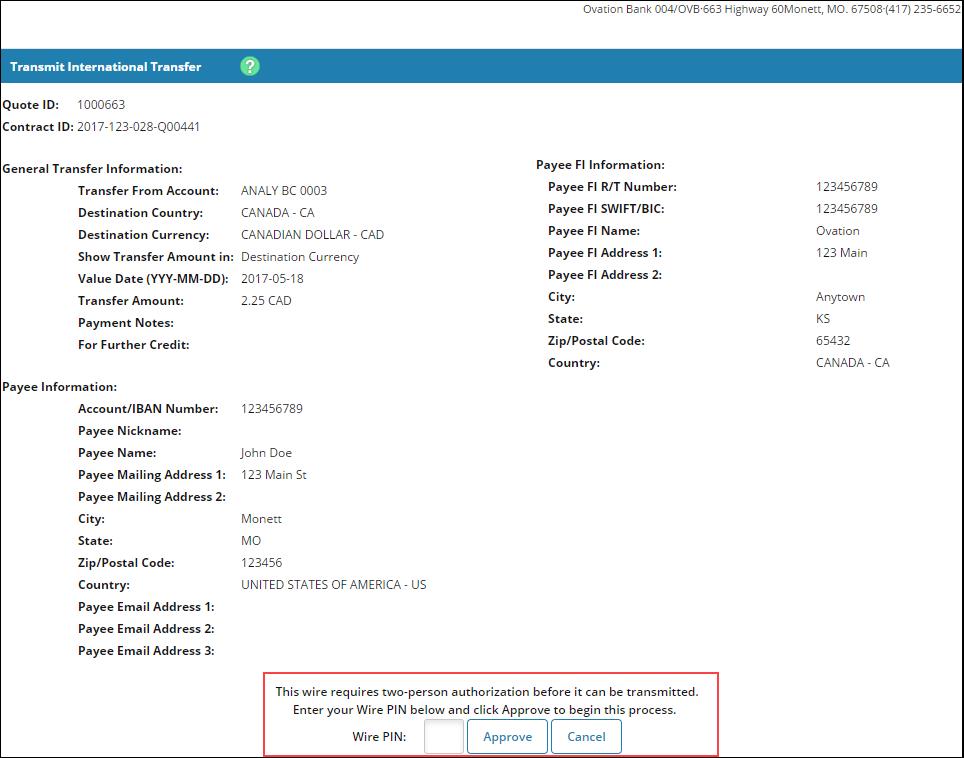Select the Contract ID value 2017-123-028-Q00441
The height and width of the screenshot is (758, 964).
point(138,127)
